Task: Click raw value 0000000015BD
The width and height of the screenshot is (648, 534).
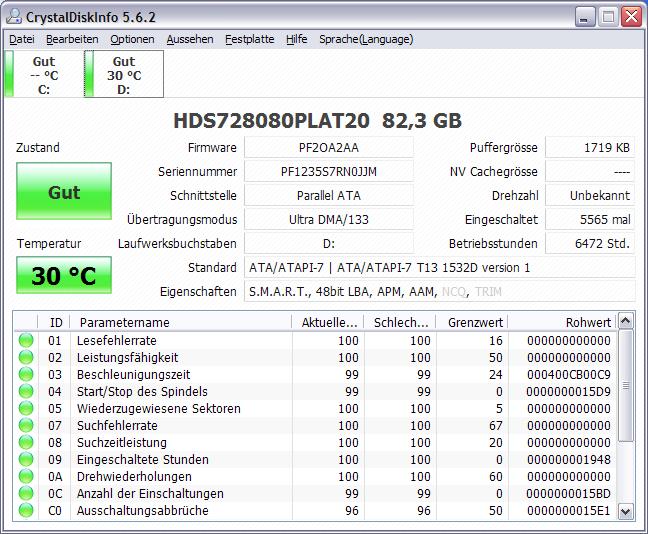Action: (x=569, y=493)
